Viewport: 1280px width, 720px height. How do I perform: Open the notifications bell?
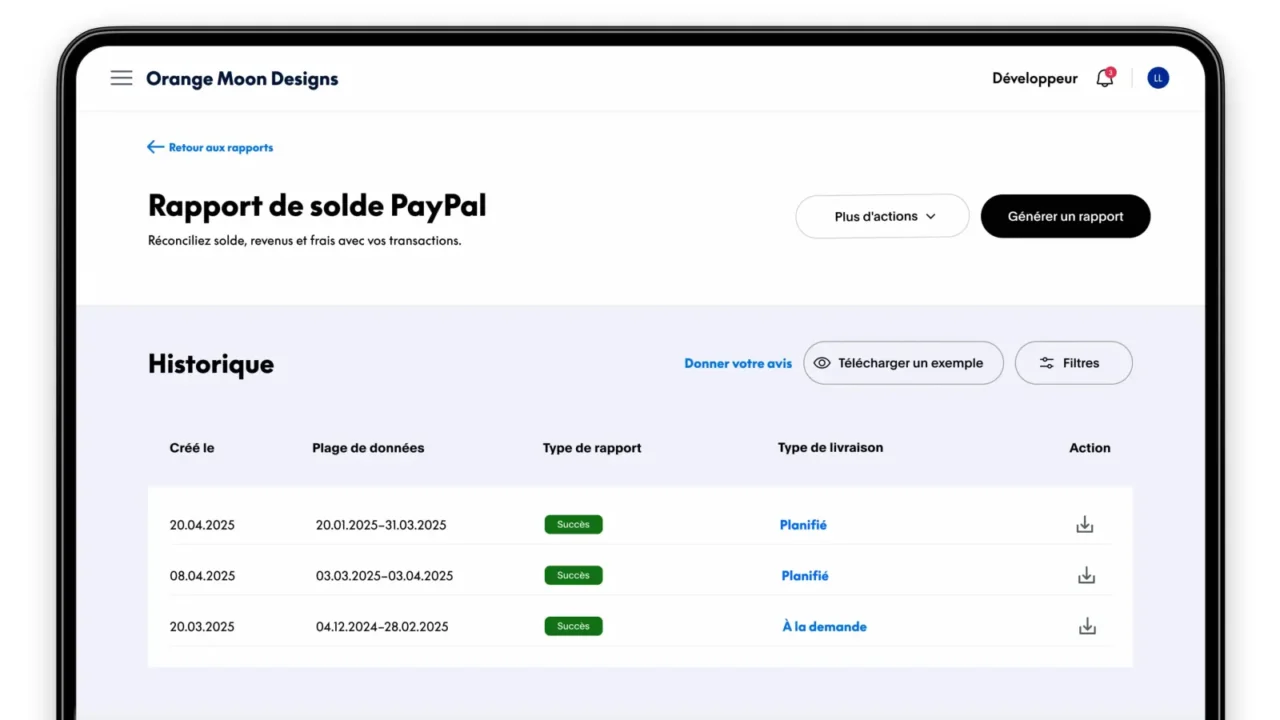coord(1105,78)
